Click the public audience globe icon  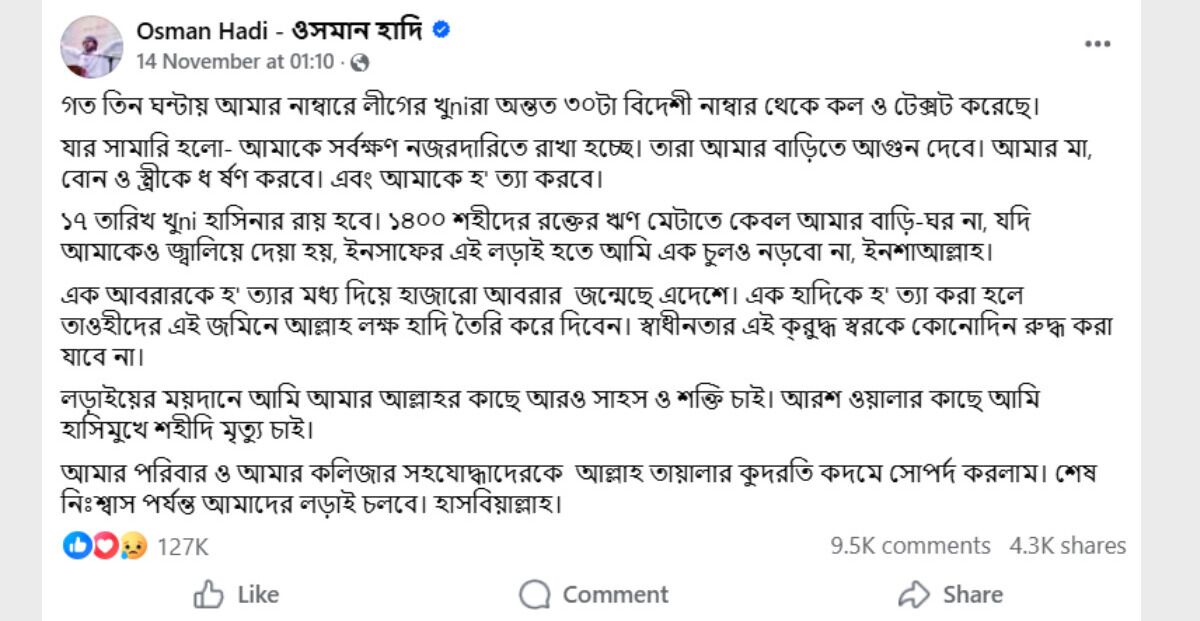[x=360, y=62]
